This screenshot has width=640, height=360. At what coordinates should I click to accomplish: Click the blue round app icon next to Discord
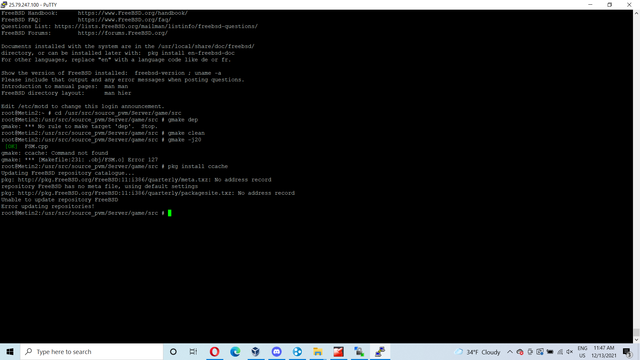(x=297, y=351)
